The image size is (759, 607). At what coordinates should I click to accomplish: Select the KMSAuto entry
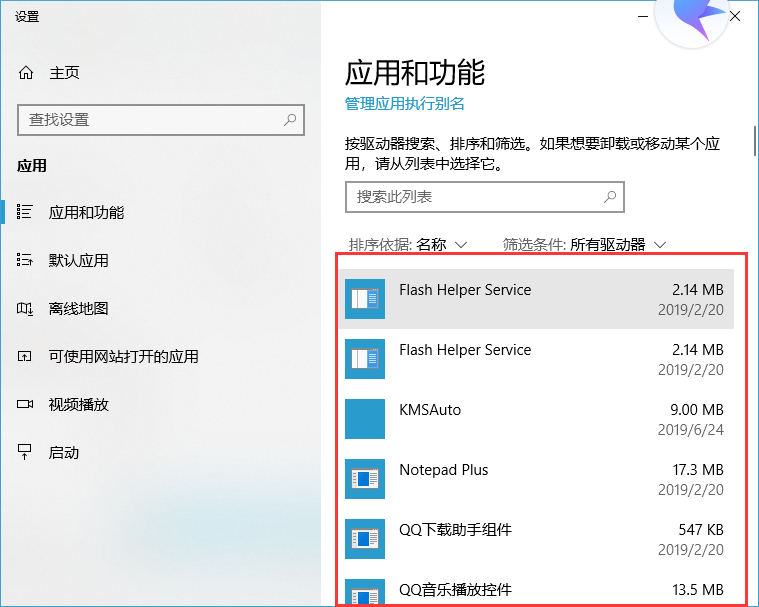(536, 419)
